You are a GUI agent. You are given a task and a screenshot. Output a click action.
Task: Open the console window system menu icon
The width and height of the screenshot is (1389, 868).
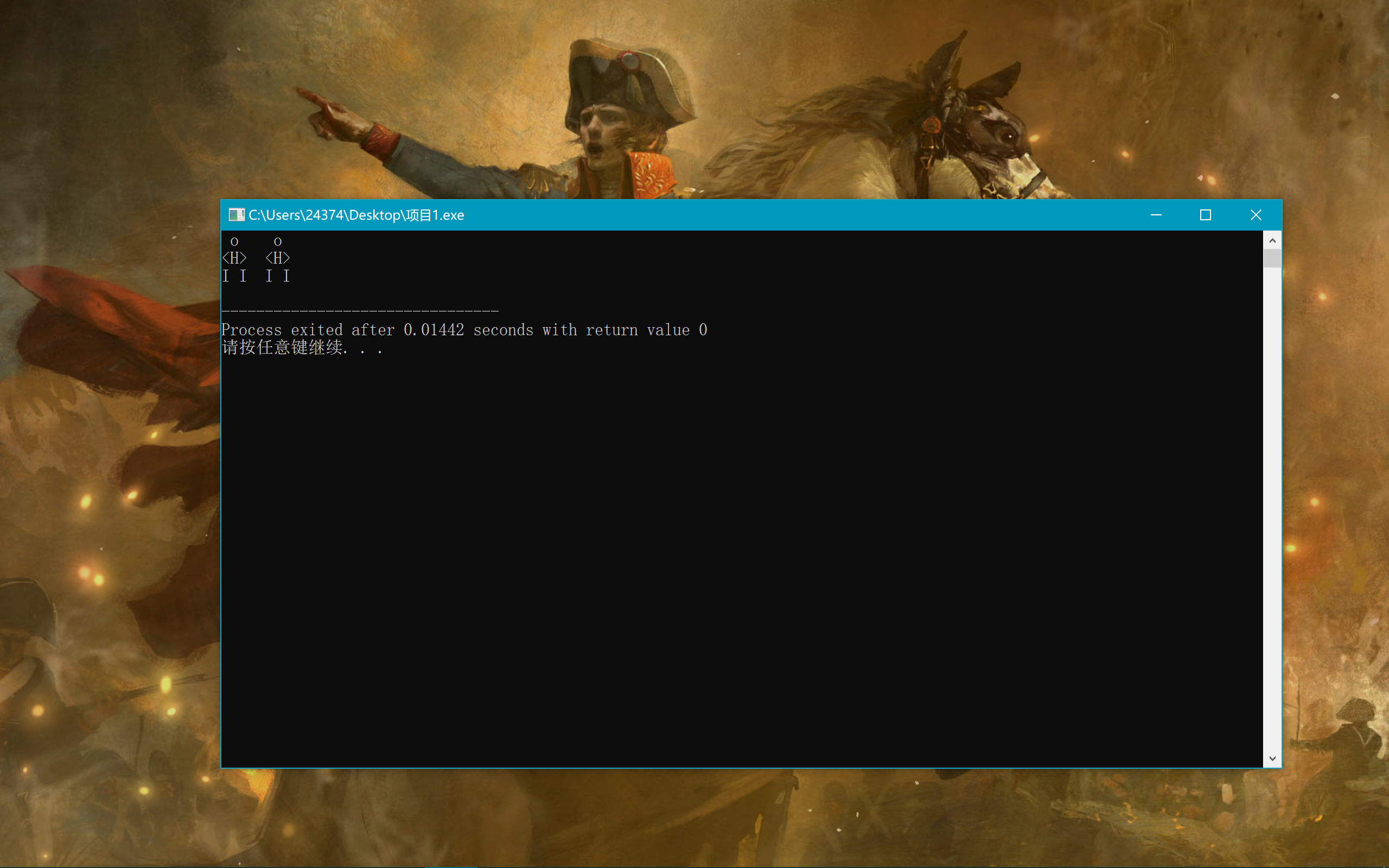pyautogui.click(x=236, y=215)
